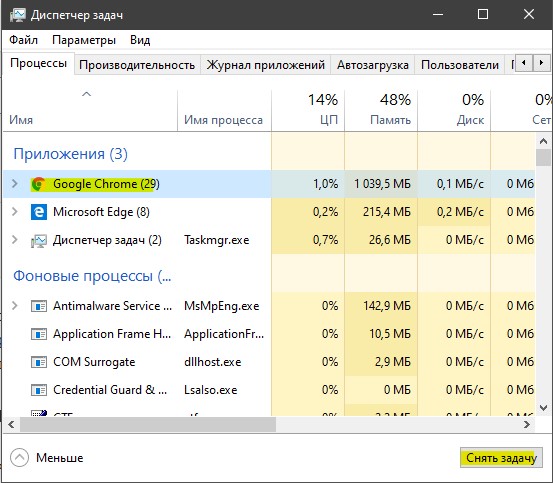The height and width of the screenshot is (483, 553).
Task: Select the Приложения (3) group header
Action: coord(70,154)
